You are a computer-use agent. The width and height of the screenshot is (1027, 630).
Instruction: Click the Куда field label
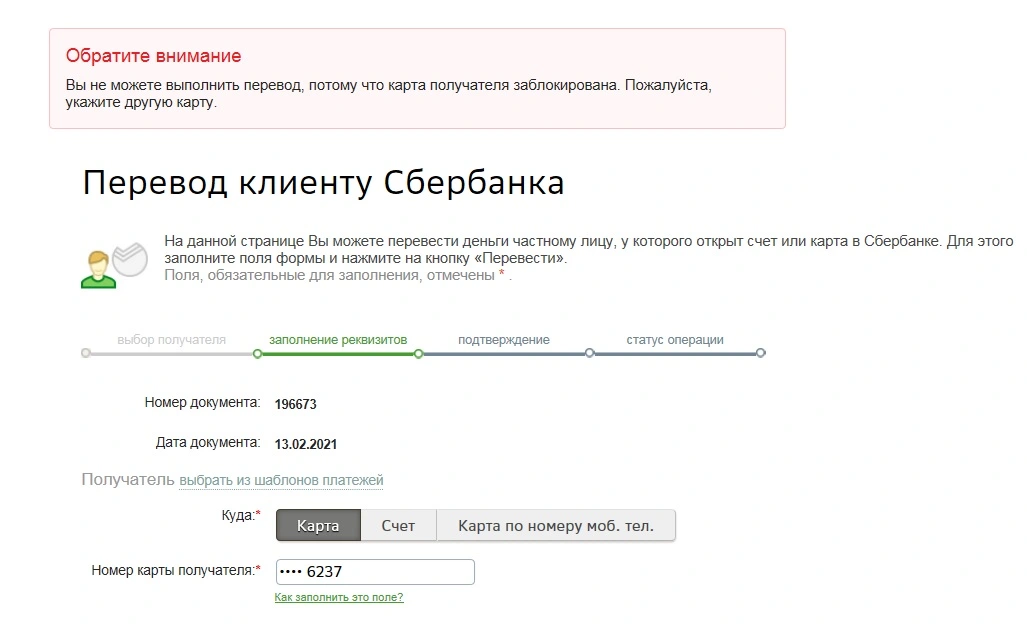241,515
